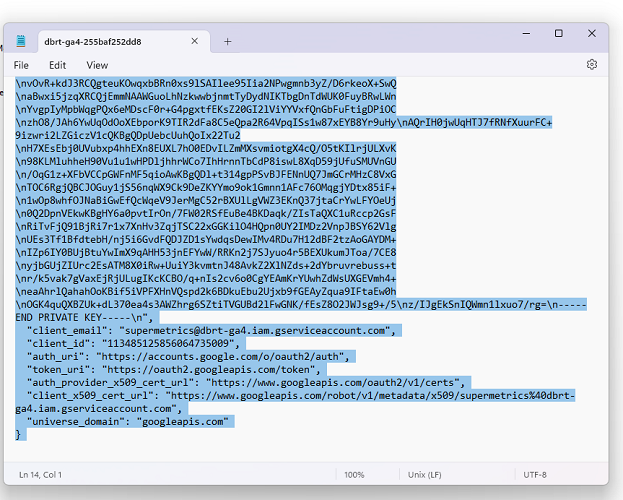Screen dimensions: 623x500
Task: Minimize the Notepad window
Action: coord(526,33)
